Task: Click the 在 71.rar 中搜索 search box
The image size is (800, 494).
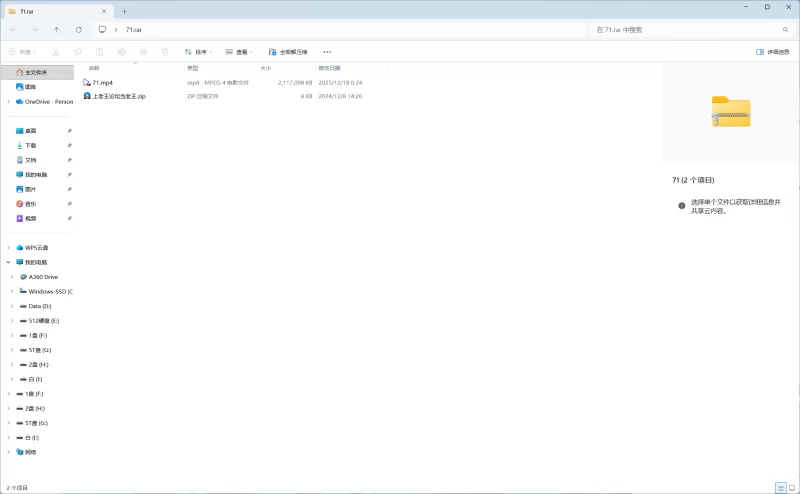Action: [x=680, y=30]
